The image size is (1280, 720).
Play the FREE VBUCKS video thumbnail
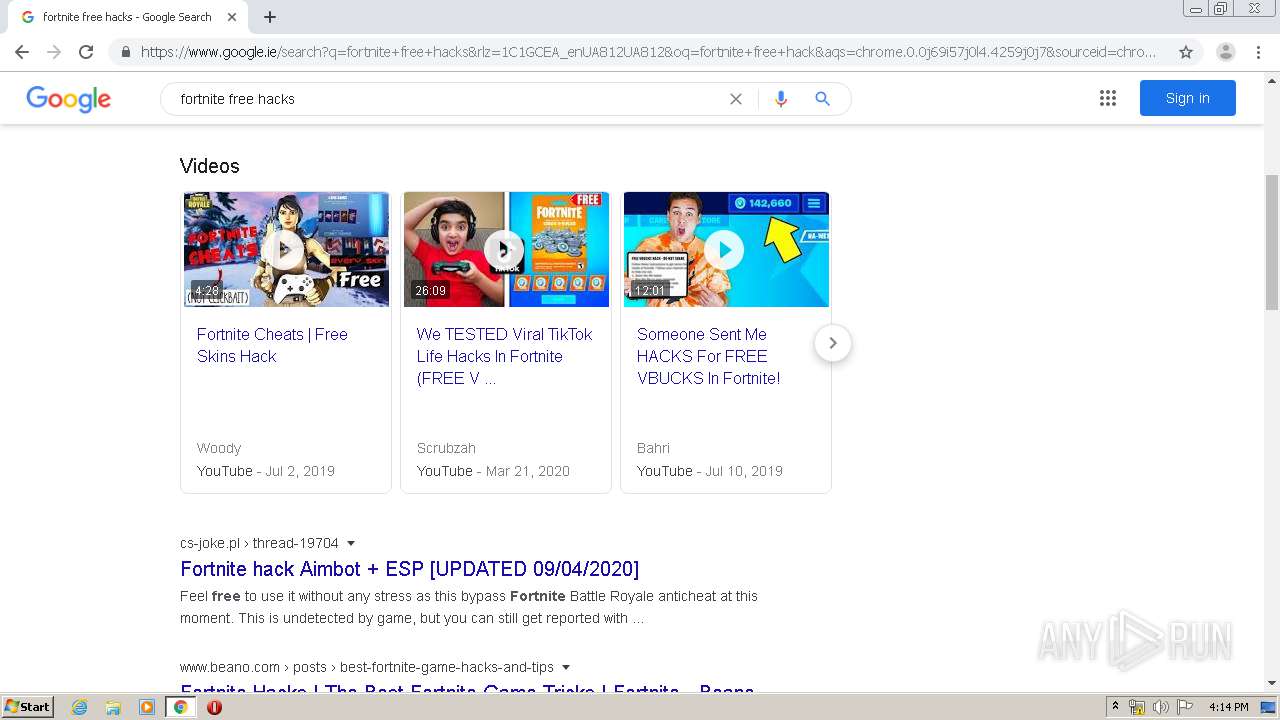click(x=726, y=249)
